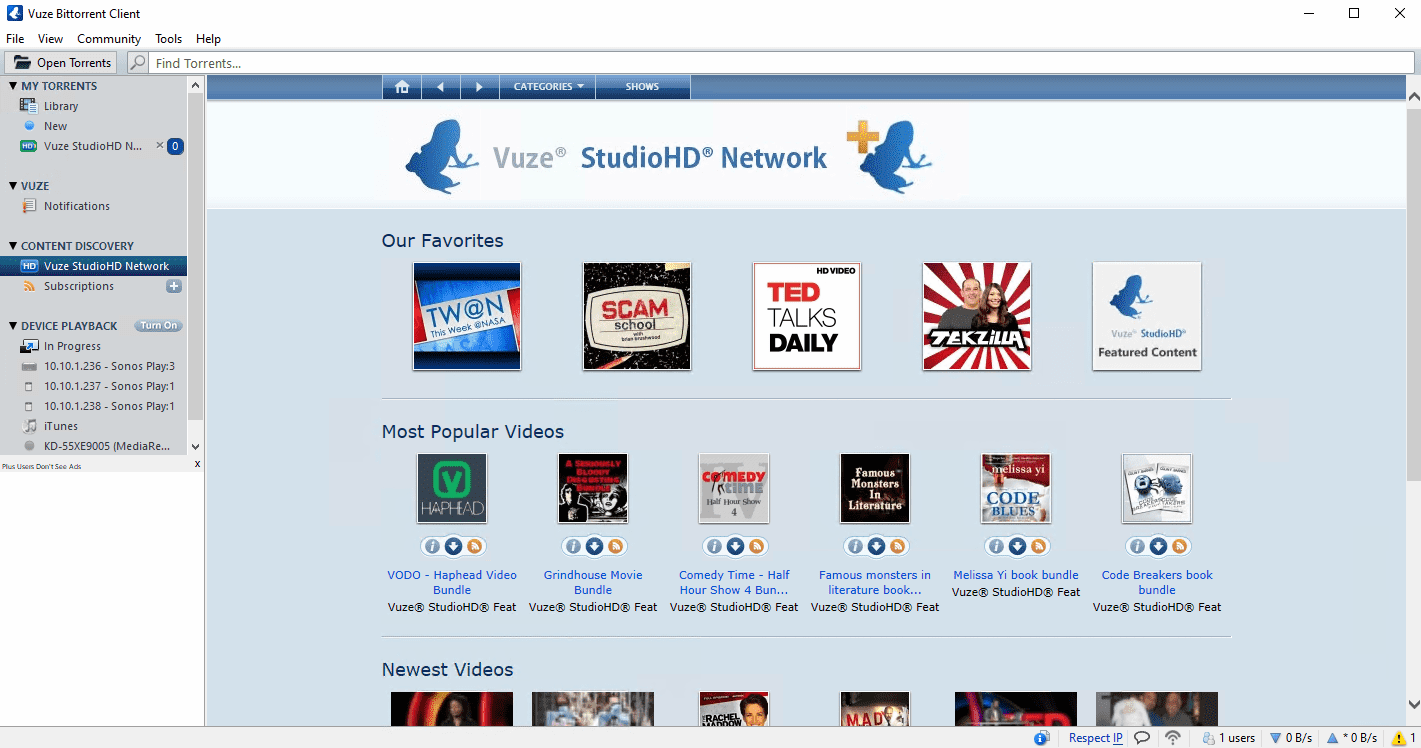This screenshot has height=748, width=1421.
Task: Open Library in the sidebar
Action: pyautogui.click(x=93, y=106)
